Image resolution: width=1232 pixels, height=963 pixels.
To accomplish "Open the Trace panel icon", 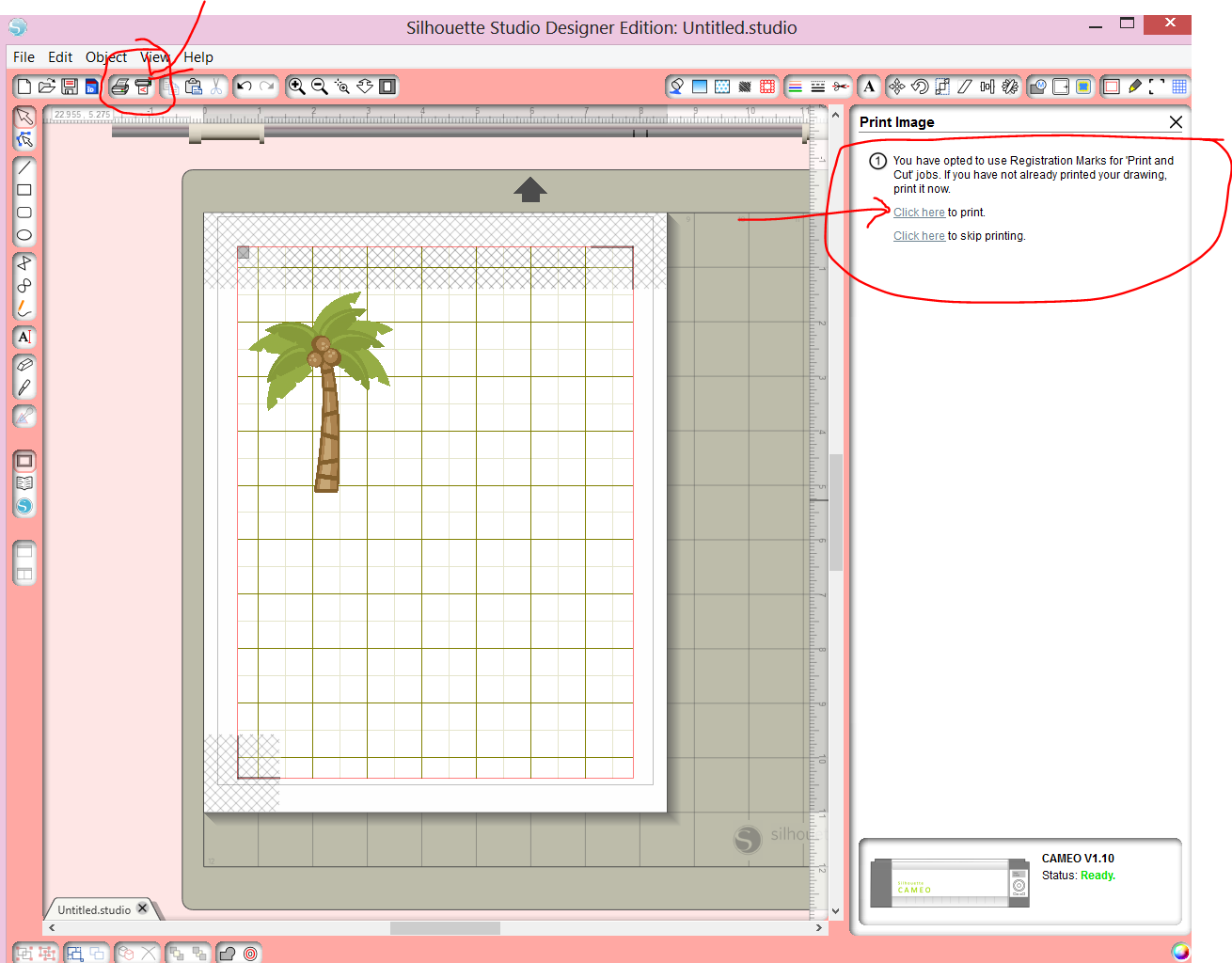I will tap(1083, 87).
